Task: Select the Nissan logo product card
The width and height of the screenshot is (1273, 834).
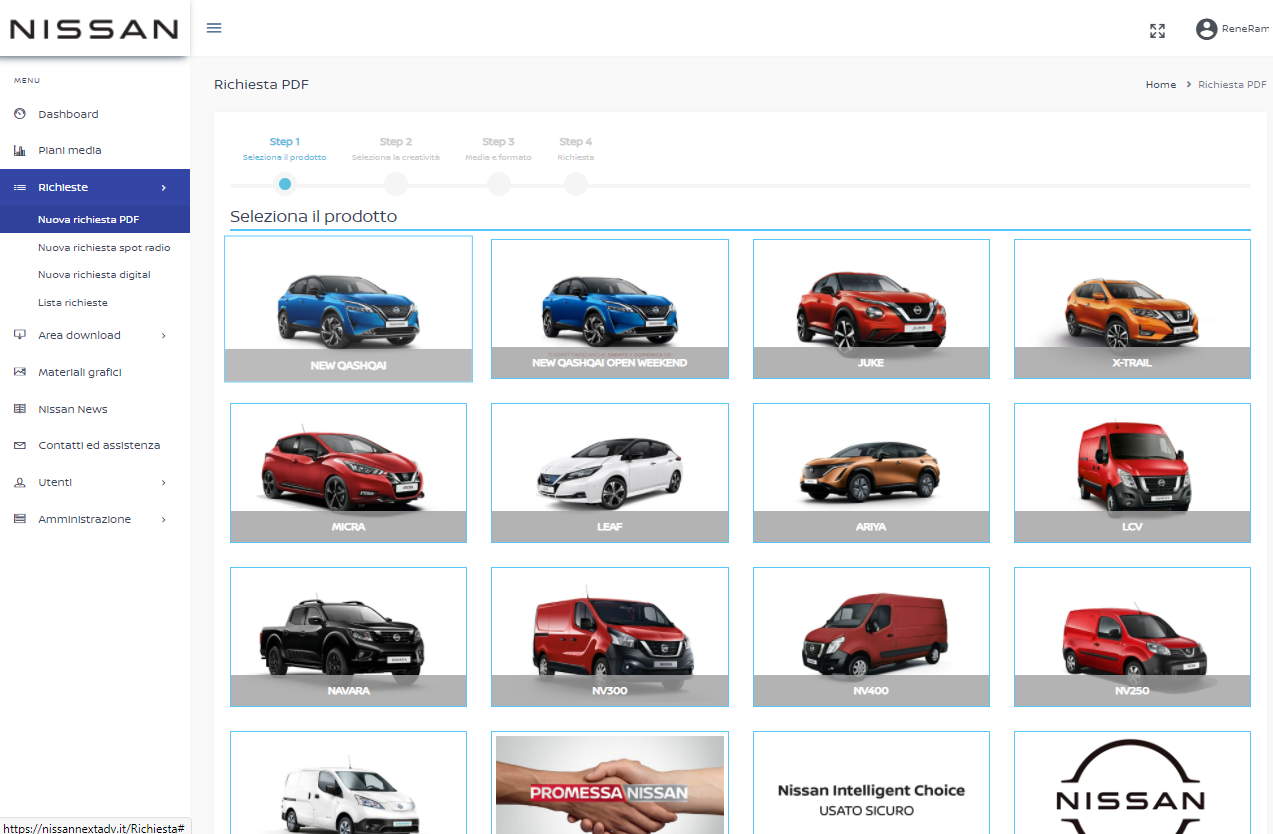Action: tap(1132, 783)
